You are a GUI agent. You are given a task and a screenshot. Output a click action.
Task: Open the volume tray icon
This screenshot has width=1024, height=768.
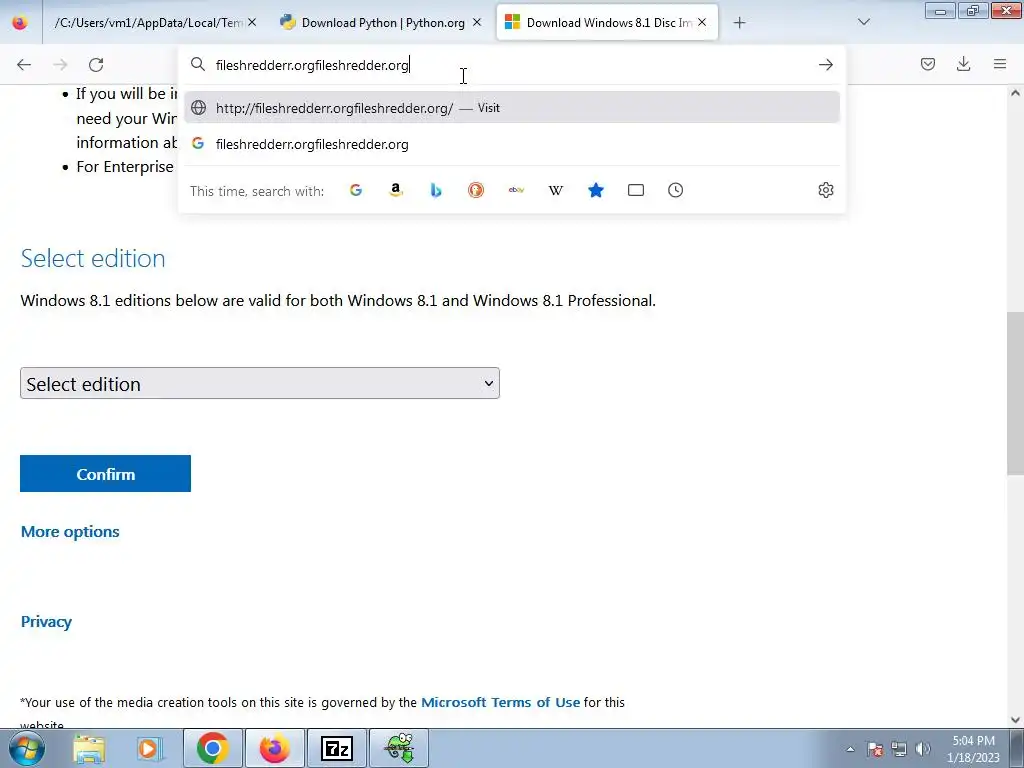coord(923,749)
